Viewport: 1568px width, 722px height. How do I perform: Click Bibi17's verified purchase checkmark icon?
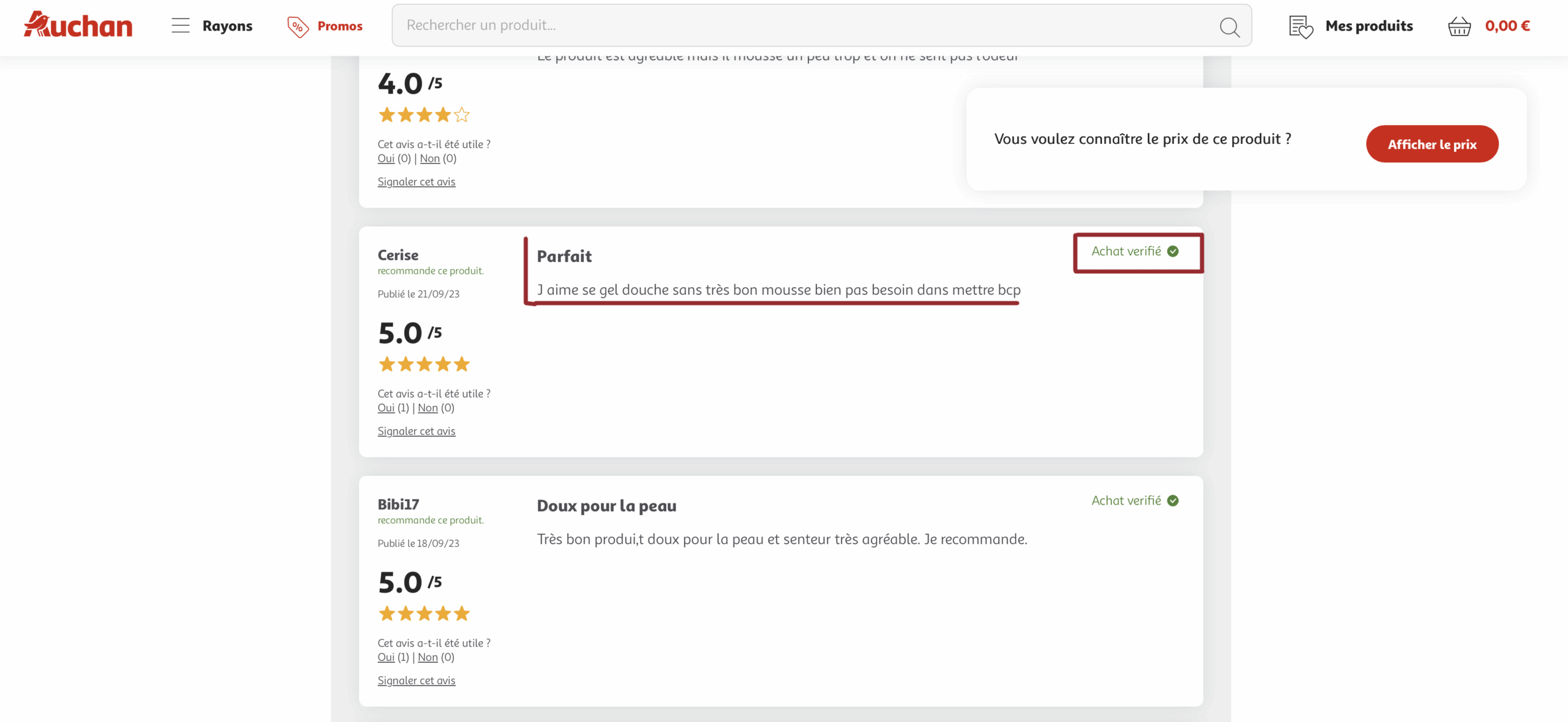pyautogui.click(x=1173, y=500)
